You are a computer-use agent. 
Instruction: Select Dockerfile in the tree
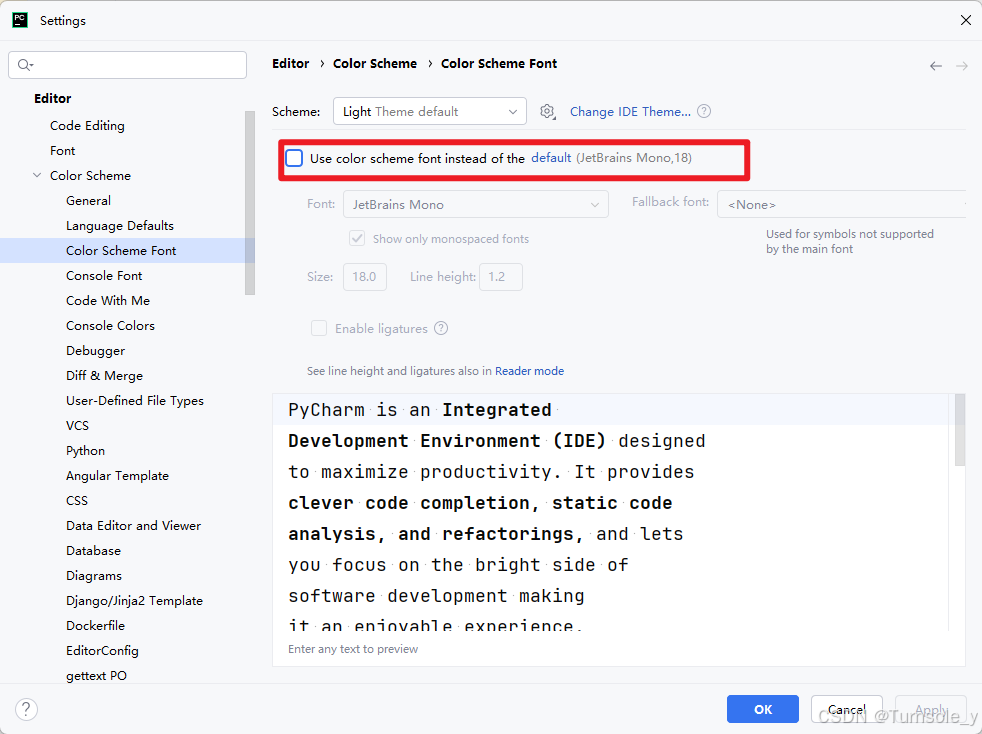95,626
